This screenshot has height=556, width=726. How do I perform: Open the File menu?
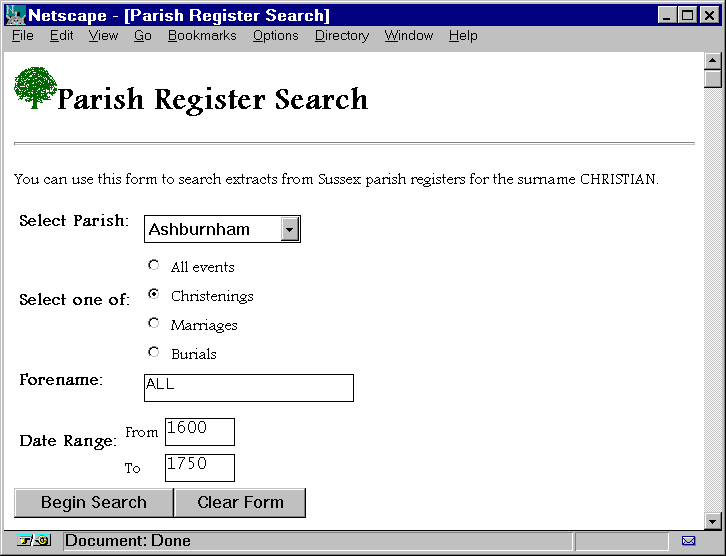23,36
